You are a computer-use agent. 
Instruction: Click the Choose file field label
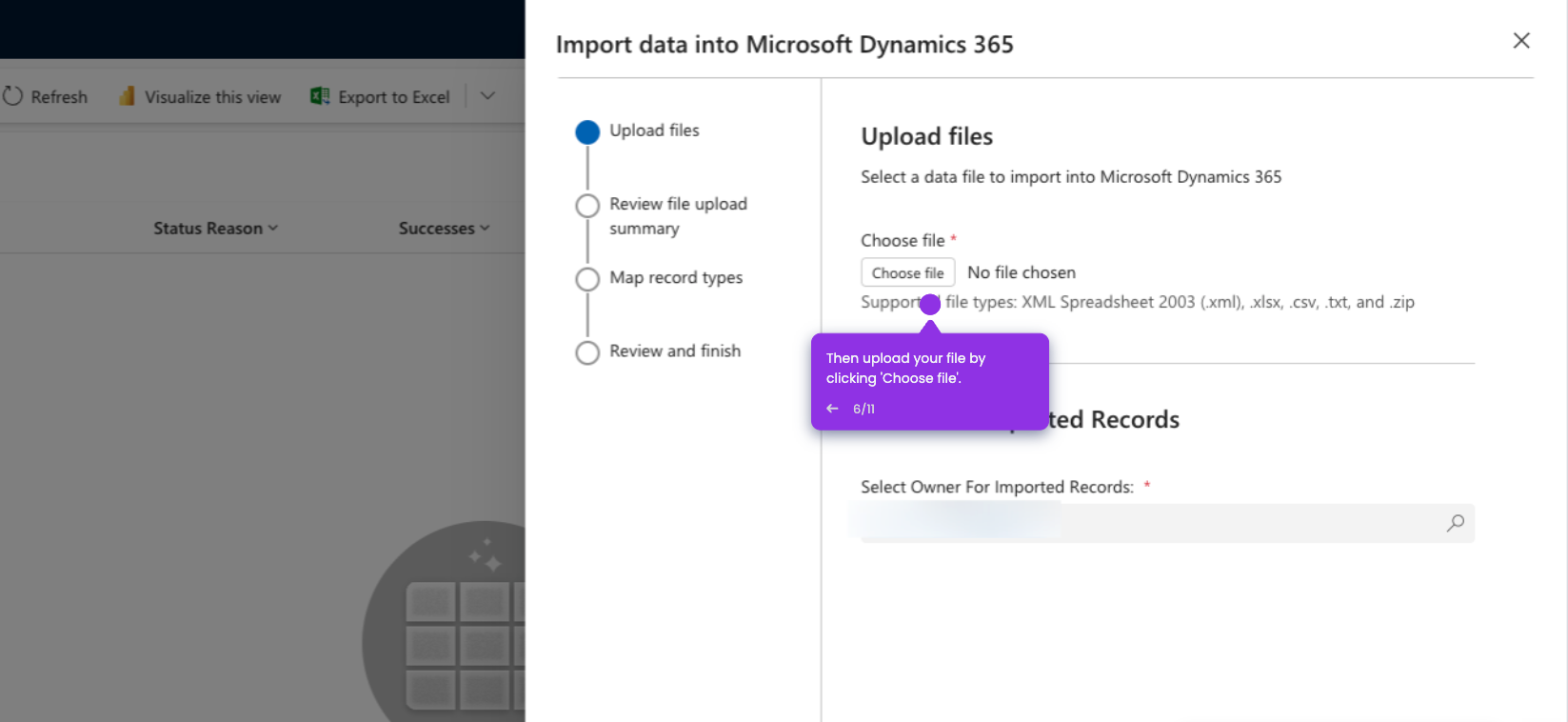pyautogui.click(x=903, y=241)
